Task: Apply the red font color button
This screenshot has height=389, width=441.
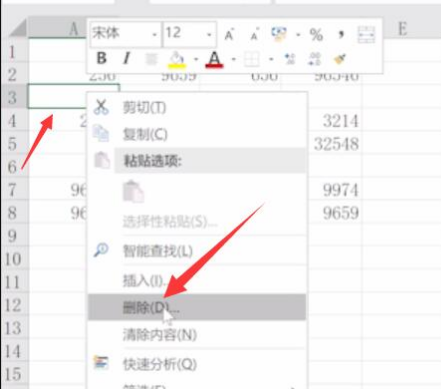Action: click(x=214, y=59)
